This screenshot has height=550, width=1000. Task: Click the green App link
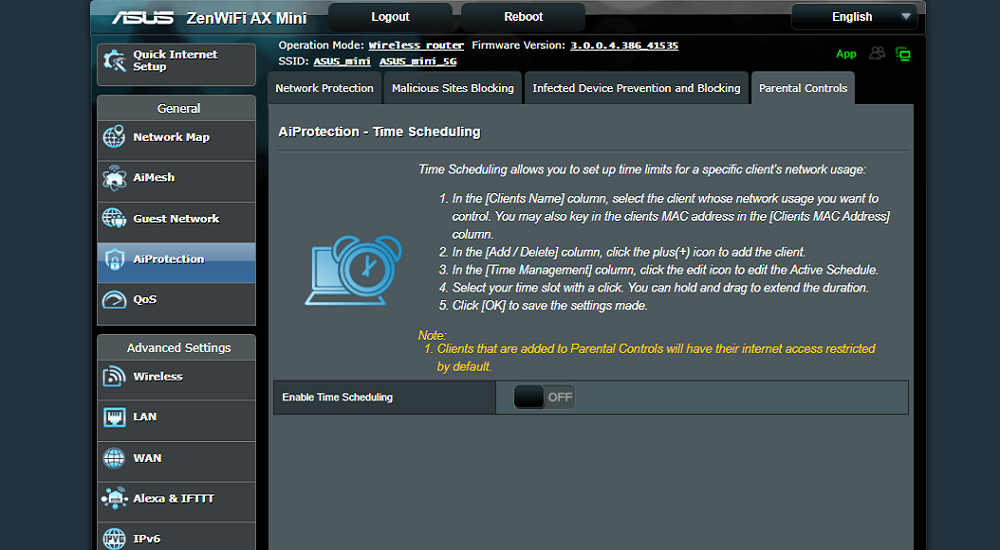[846, 54]
